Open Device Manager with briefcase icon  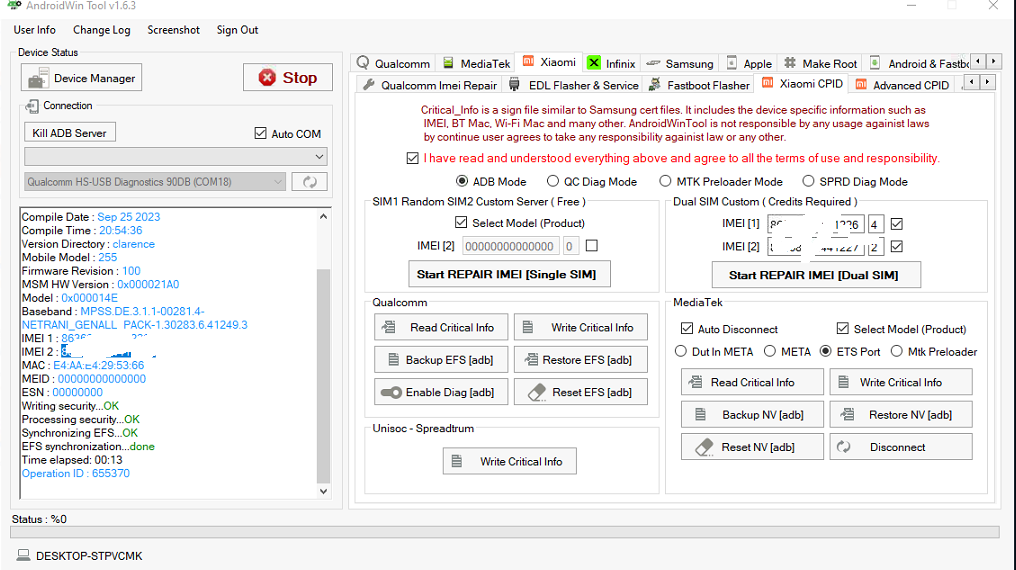click(x=82, y=78)
